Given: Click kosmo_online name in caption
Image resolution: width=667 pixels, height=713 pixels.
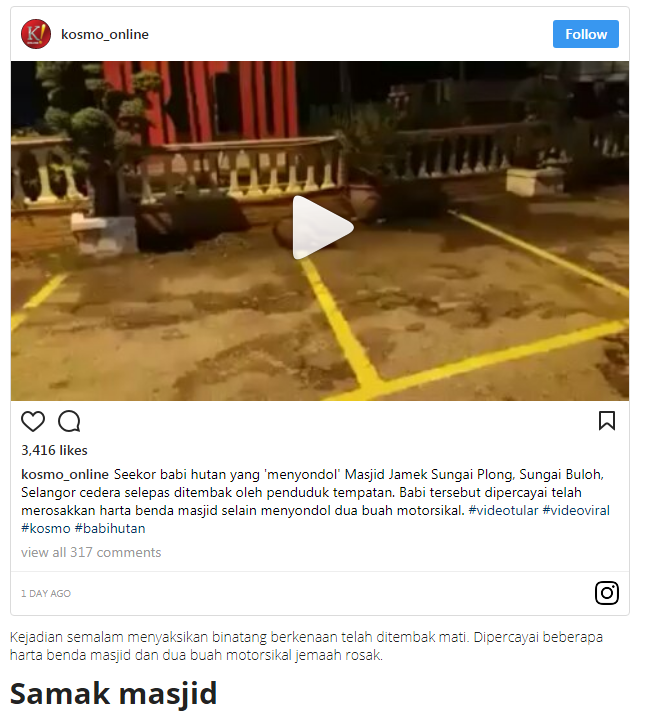Looking at the screenshot, I should pyautogui.click(x=65, y=474).
